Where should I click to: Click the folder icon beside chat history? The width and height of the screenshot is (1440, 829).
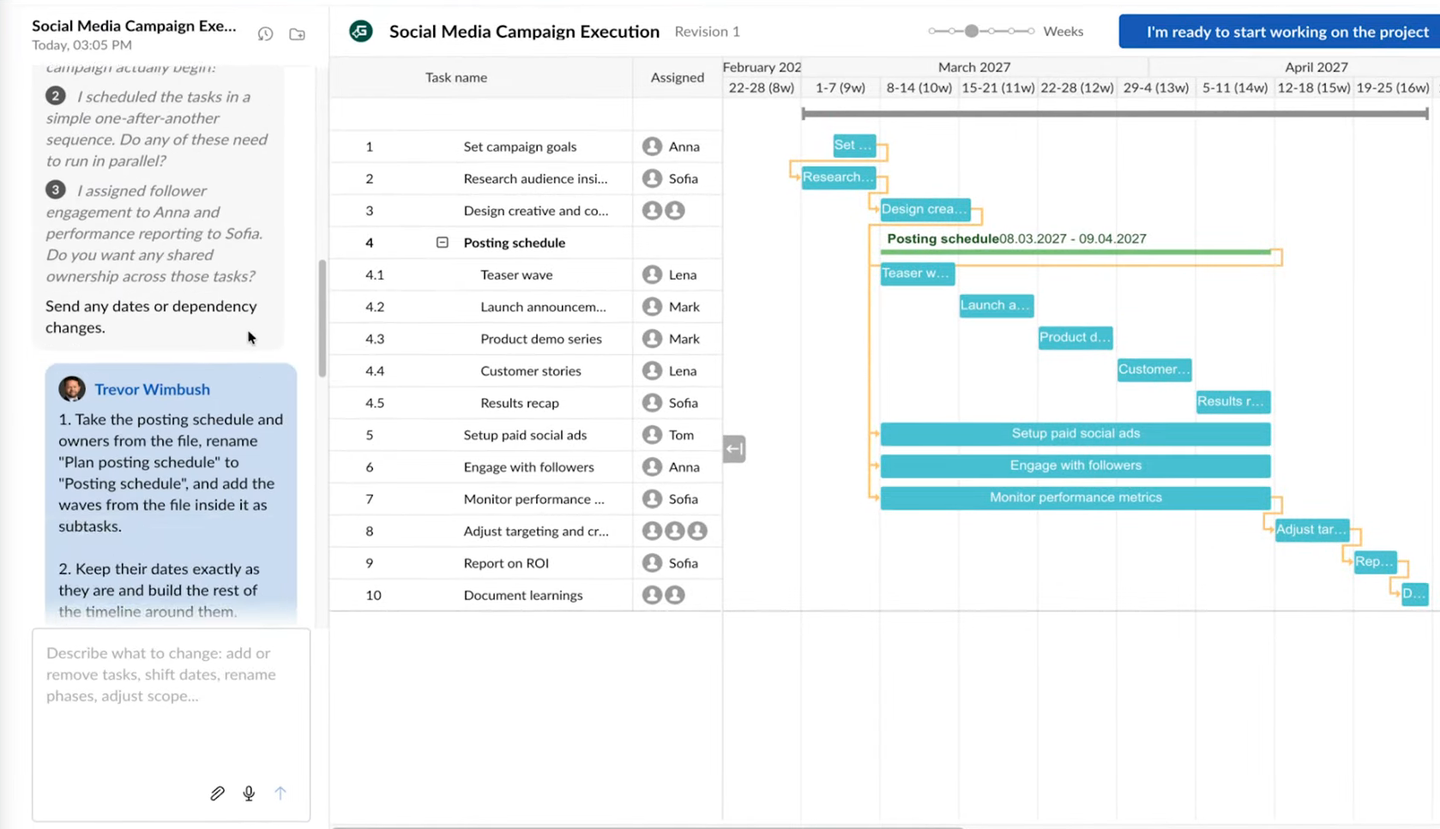(297, 34)
